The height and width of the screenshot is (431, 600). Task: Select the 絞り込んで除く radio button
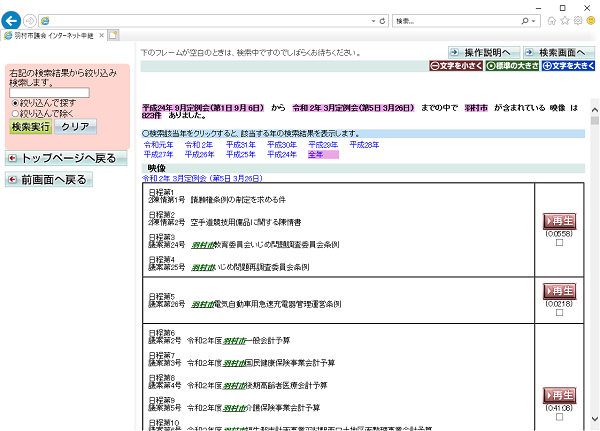pos(15,113)
